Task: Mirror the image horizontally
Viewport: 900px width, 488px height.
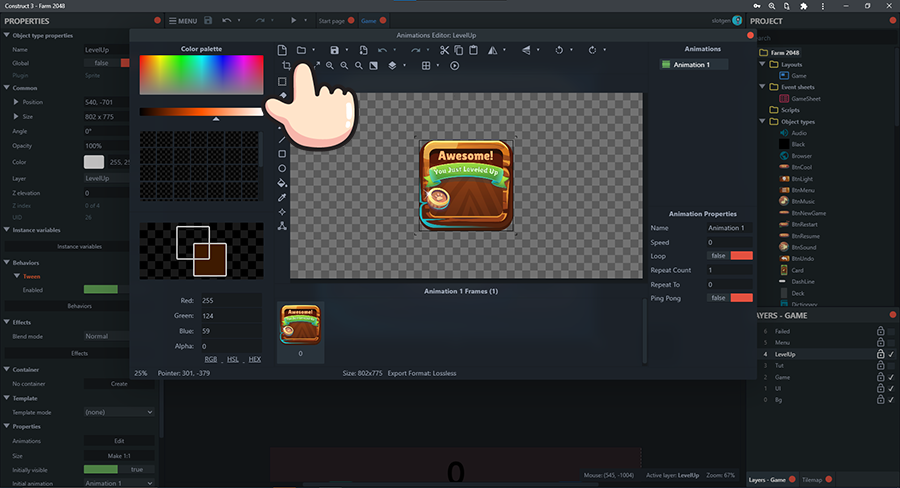Action: tap(492, 50)
